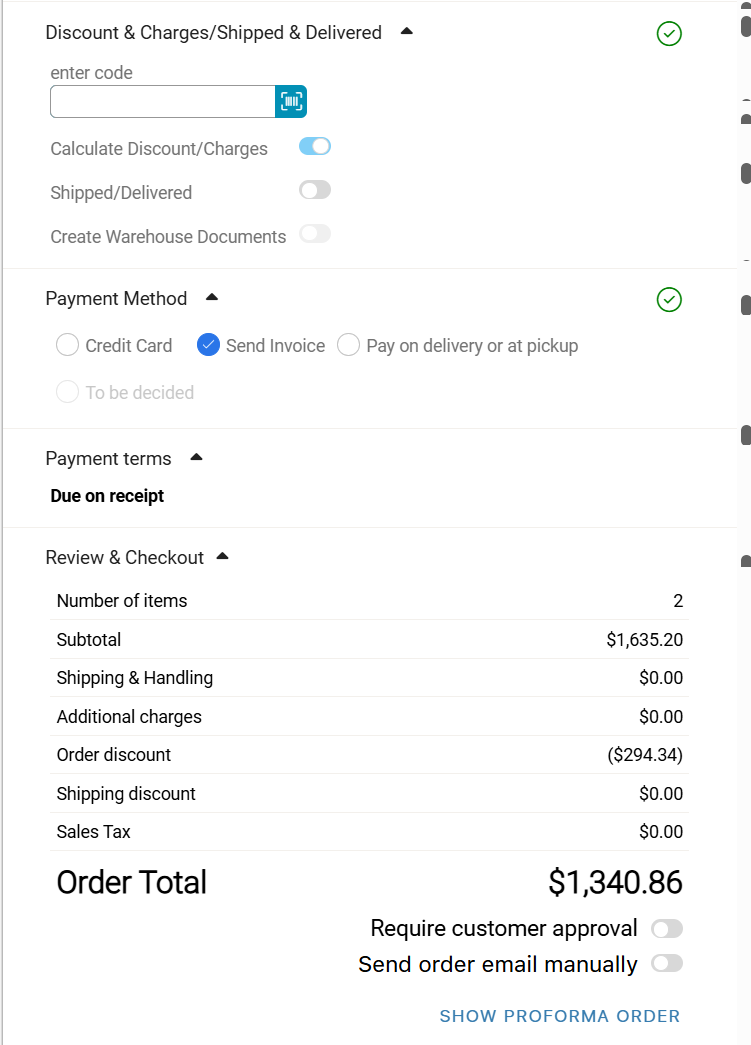Click the enter code input field
This screenshot has height=1045, width=751.
tap(162, 101)
